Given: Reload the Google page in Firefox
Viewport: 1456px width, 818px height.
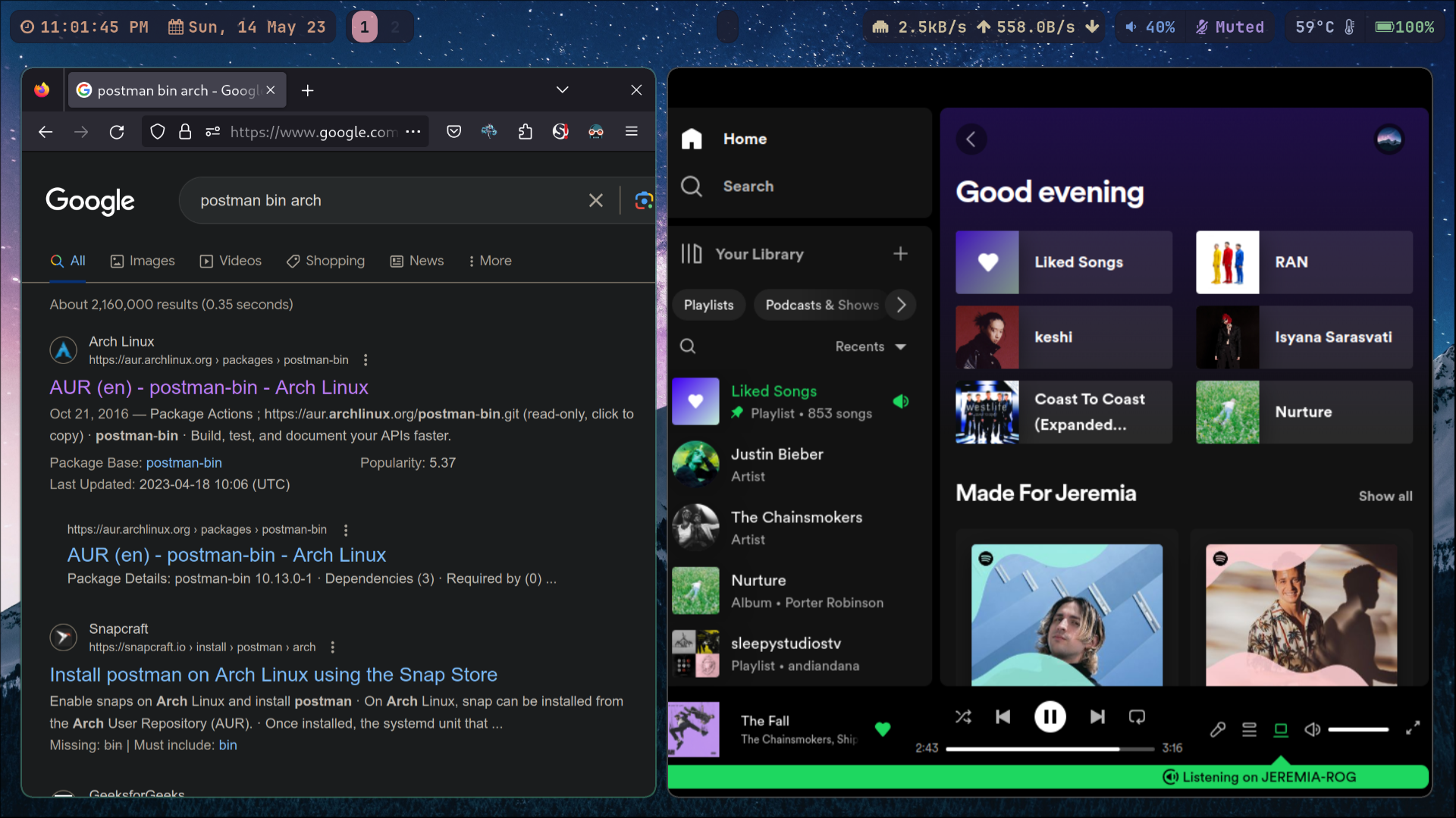Looking at the screenshot, I should click(117, 132).
